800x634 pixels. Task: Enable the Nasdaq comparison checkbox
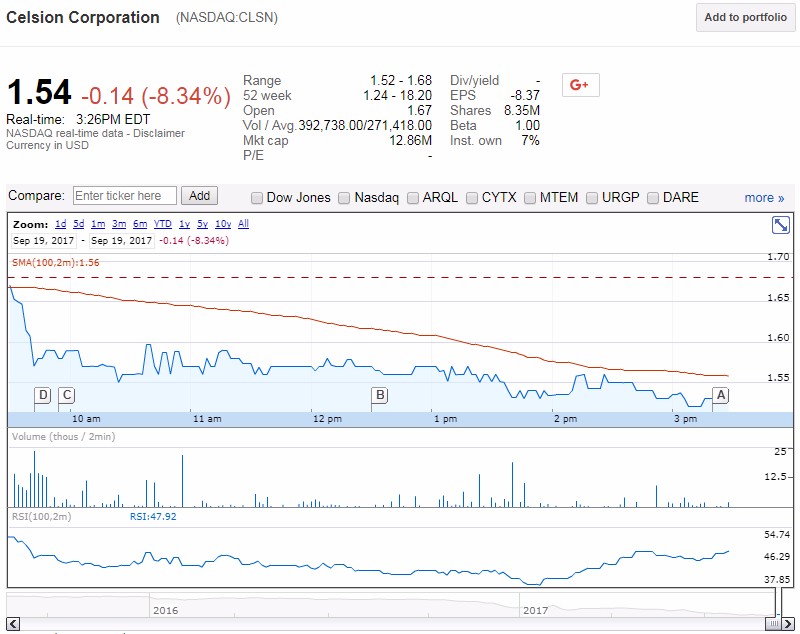click(344, 198)
